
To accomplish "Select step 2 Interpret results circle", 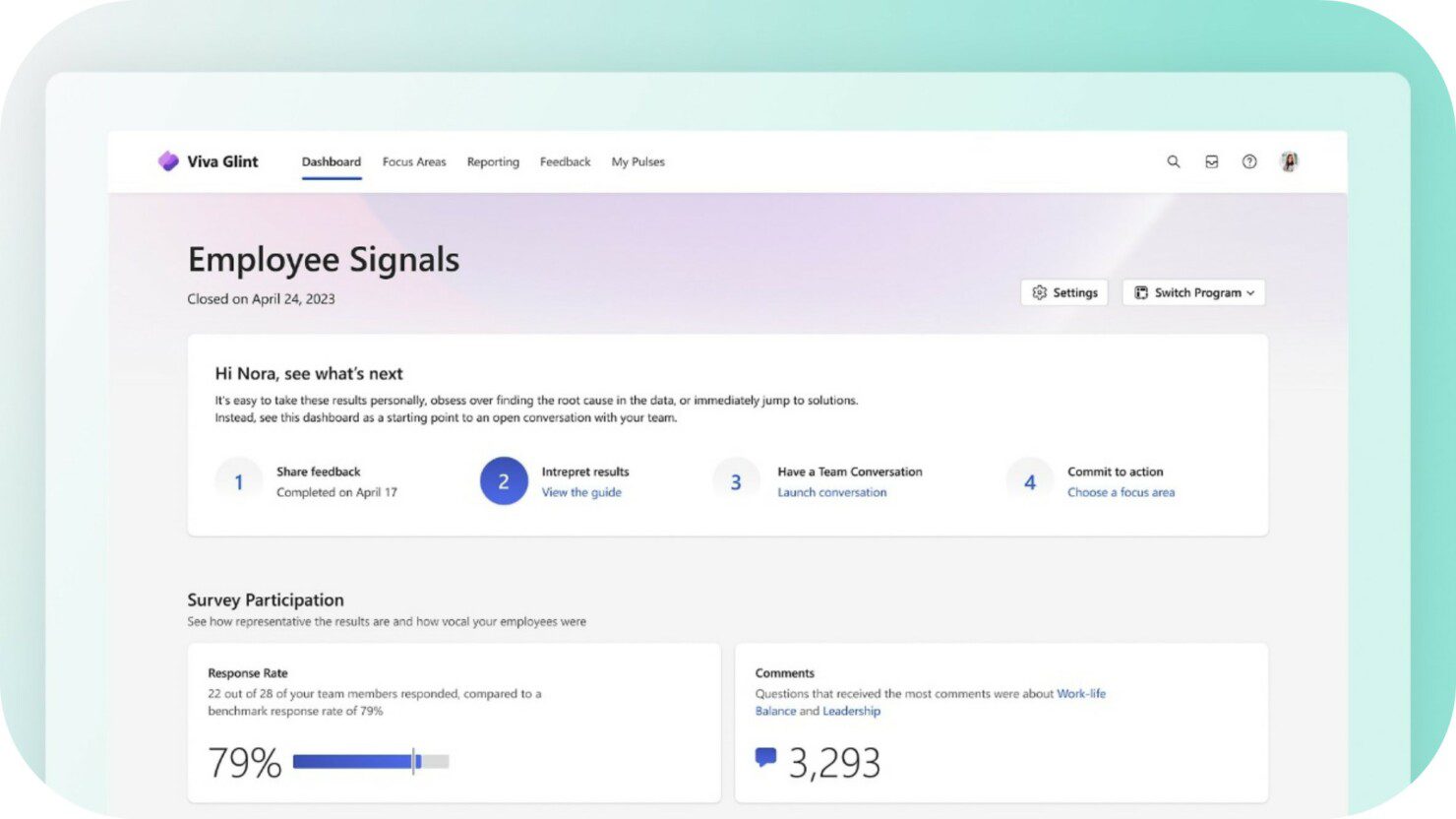I will tap(504, 481).
